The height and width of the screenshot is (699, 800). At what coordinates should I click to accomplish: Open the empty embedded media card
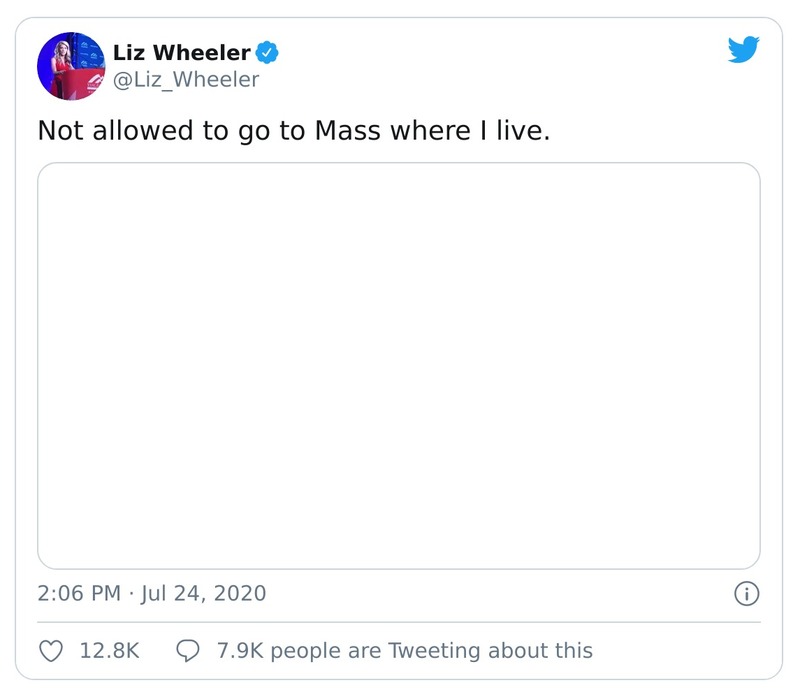(399, 366)
